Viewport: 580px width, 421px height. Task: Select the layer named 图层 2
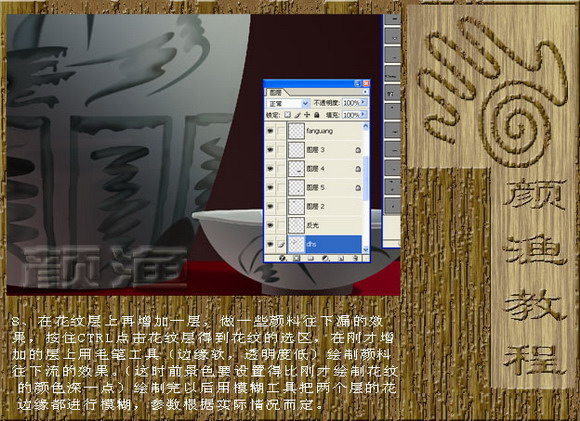(316, 206)
